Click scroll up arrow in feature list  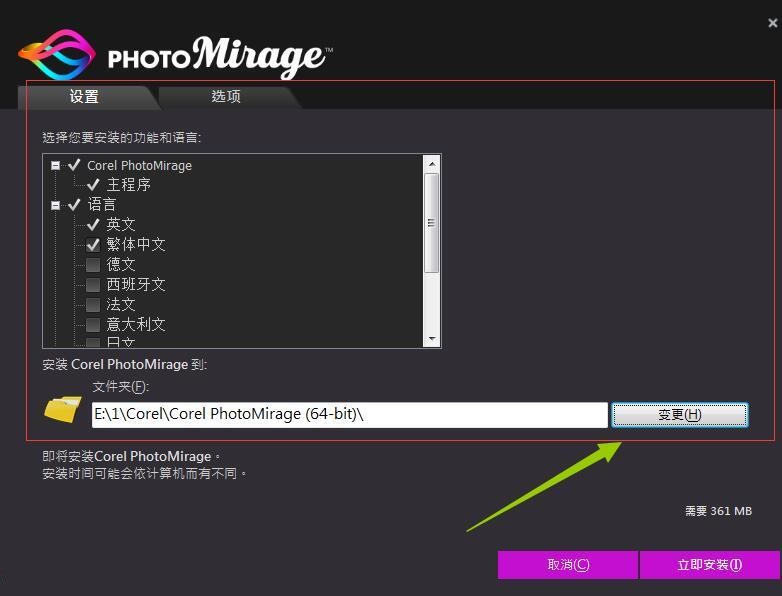(432, 164)
